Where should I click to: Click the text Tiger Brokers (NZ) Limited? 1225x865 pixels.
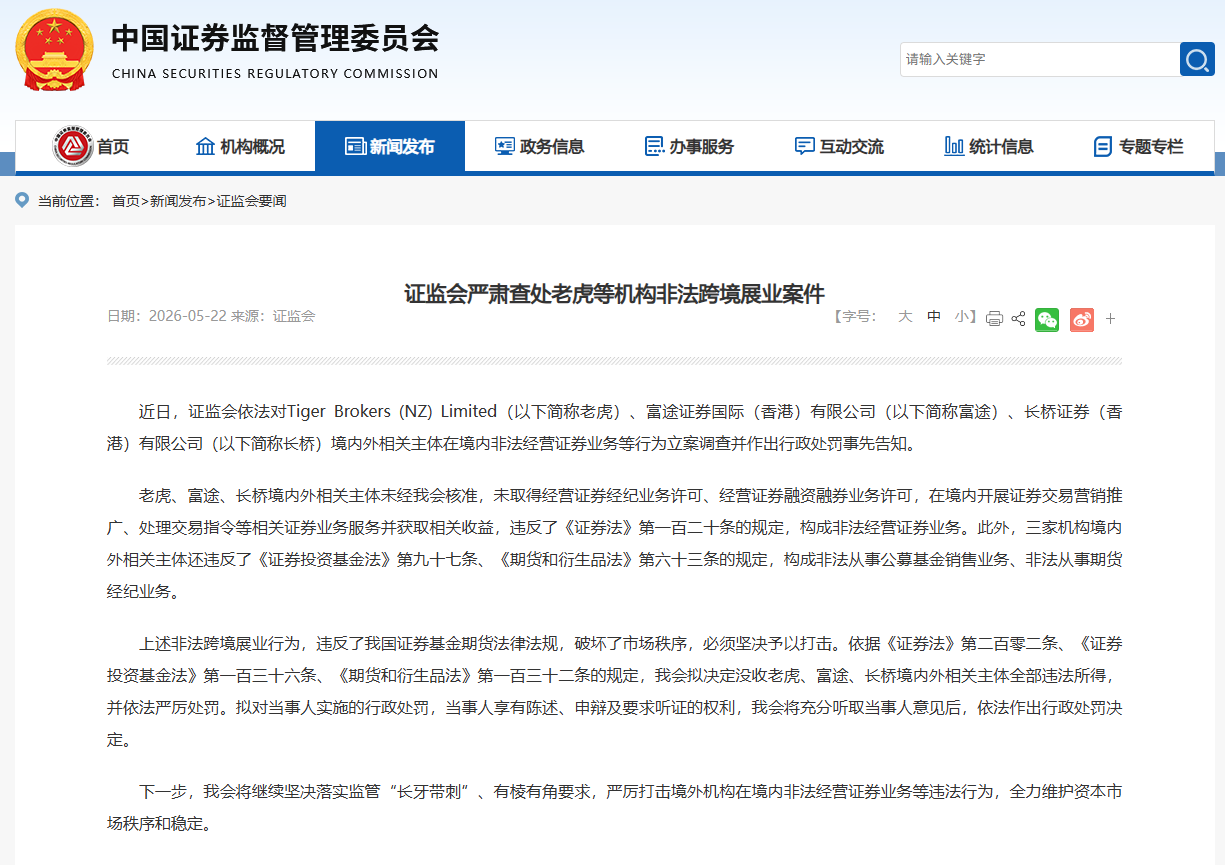[392, 411]
